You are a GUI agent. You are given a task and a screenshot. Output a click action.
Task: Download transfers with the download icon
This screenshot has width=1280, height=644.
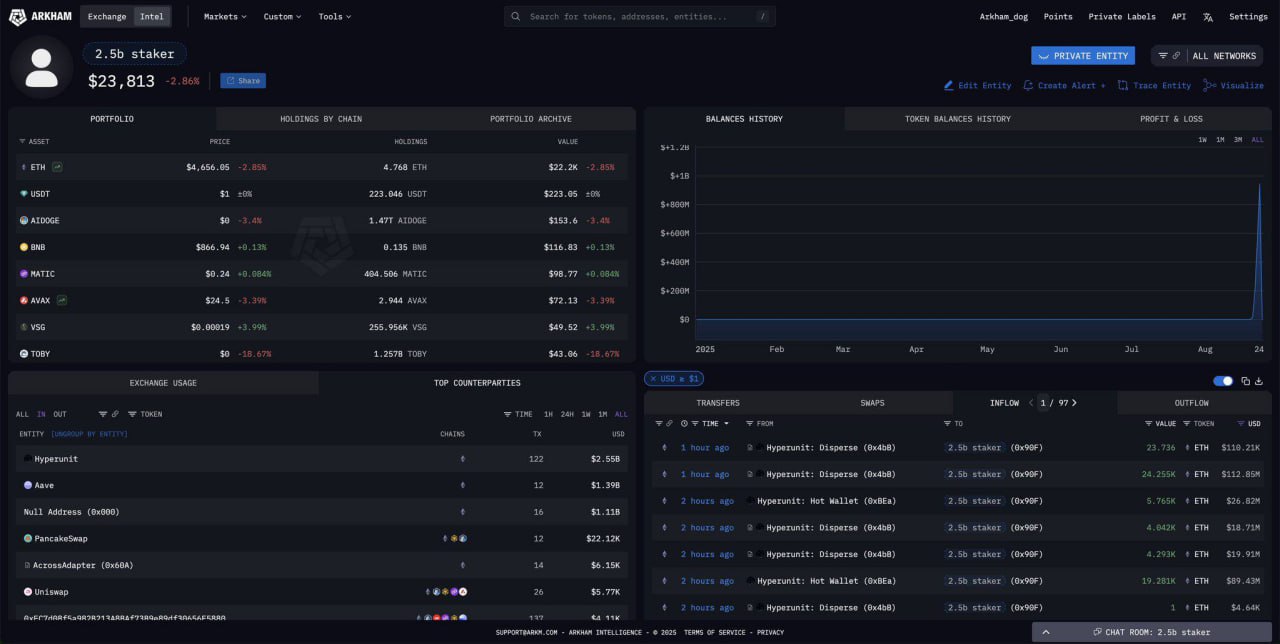[1259, 381]
